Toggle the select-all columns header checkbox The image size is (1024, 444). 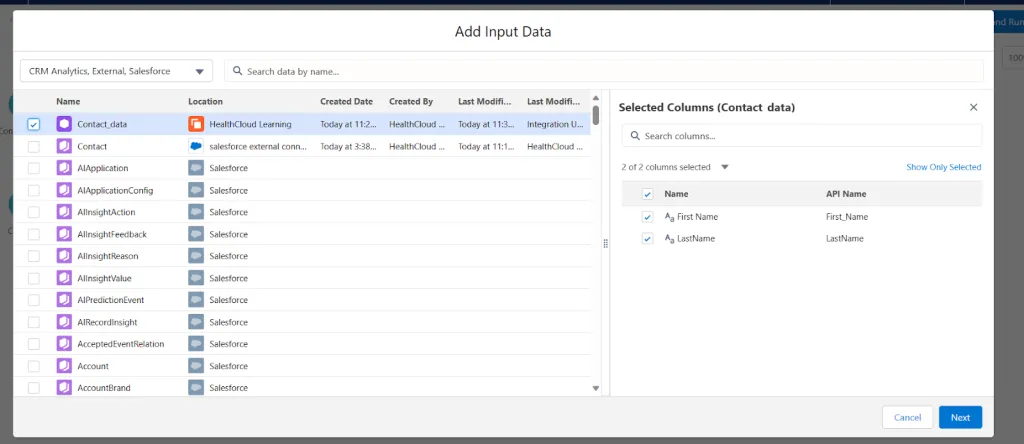point(647,194)
